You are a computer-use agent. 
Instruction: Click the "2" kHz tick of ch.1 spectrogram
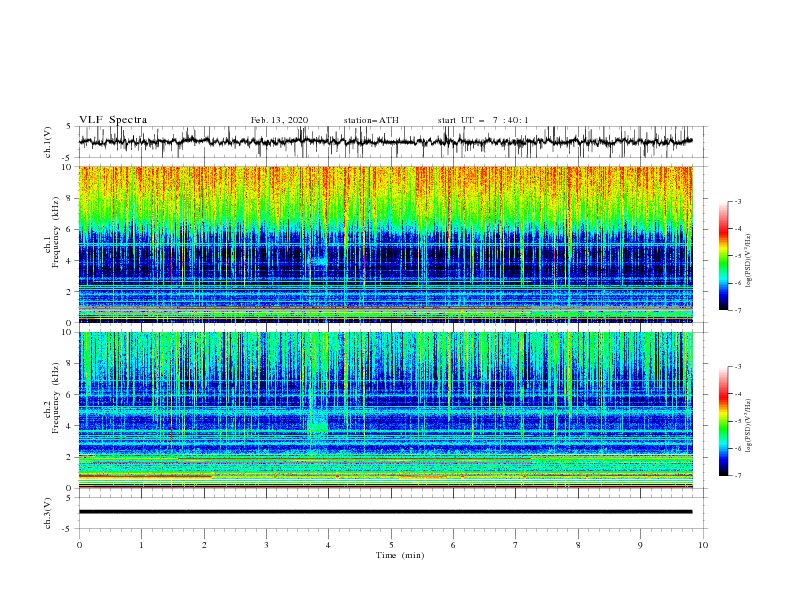70,291
